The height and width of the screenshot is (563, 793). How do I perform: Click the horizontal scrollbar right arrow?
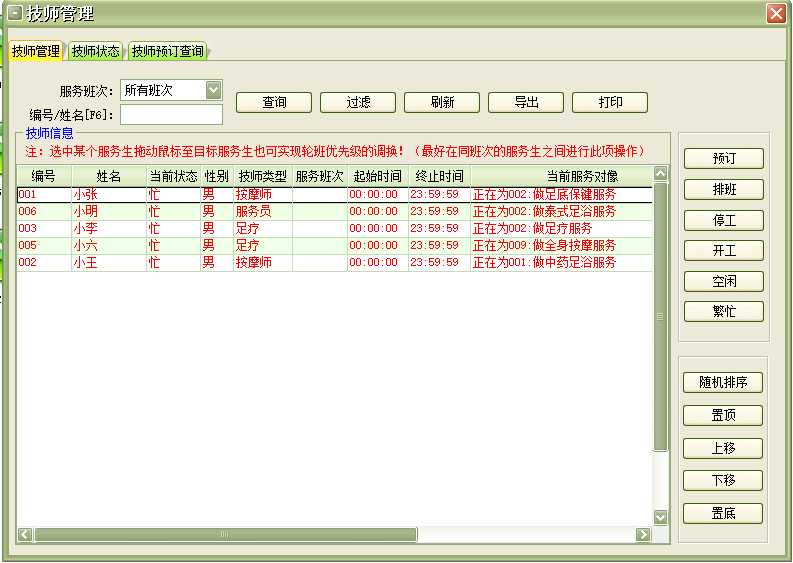coord(643,534)
